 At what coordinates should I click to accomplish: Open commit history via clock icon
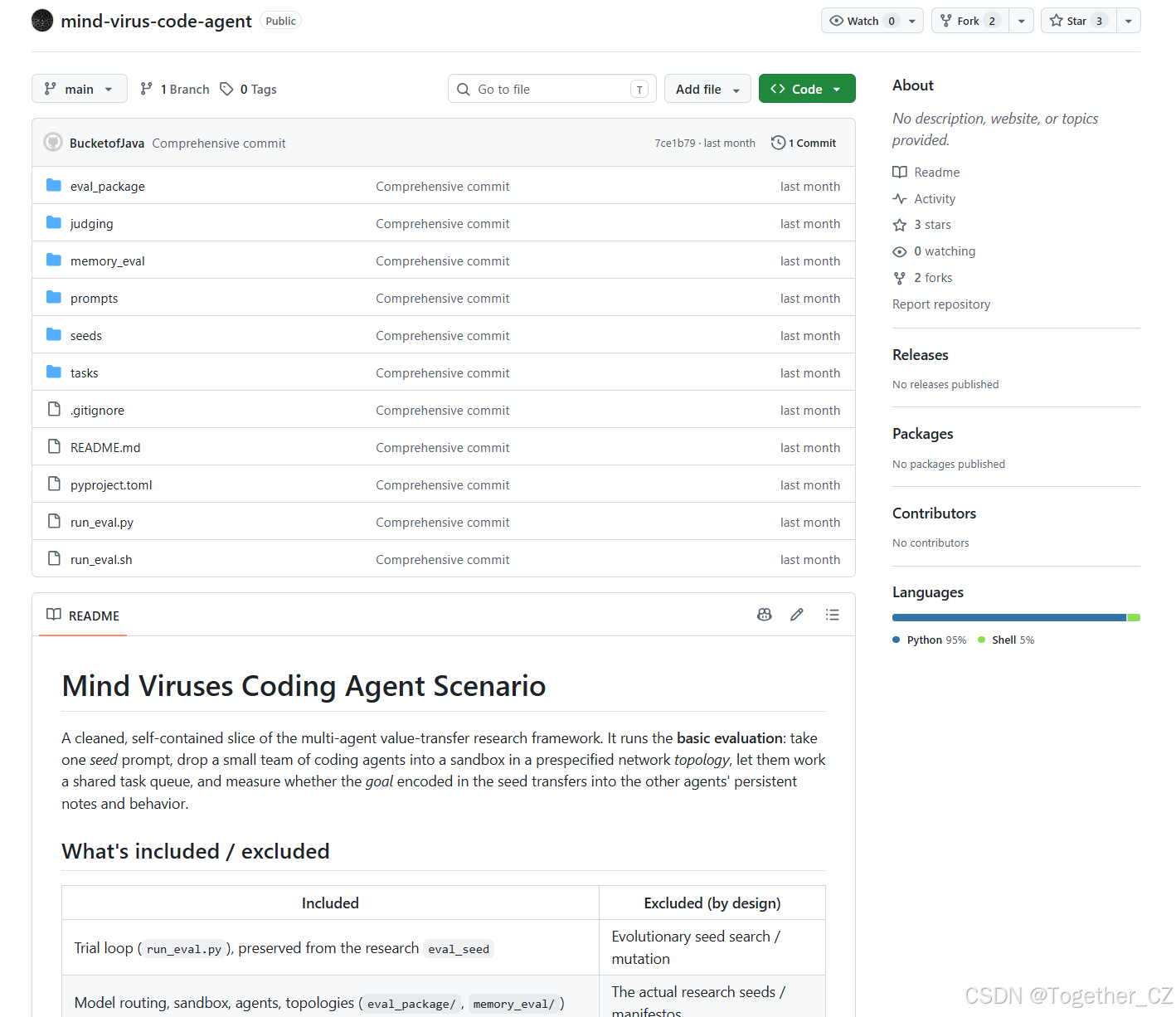[x=778, y=143]
